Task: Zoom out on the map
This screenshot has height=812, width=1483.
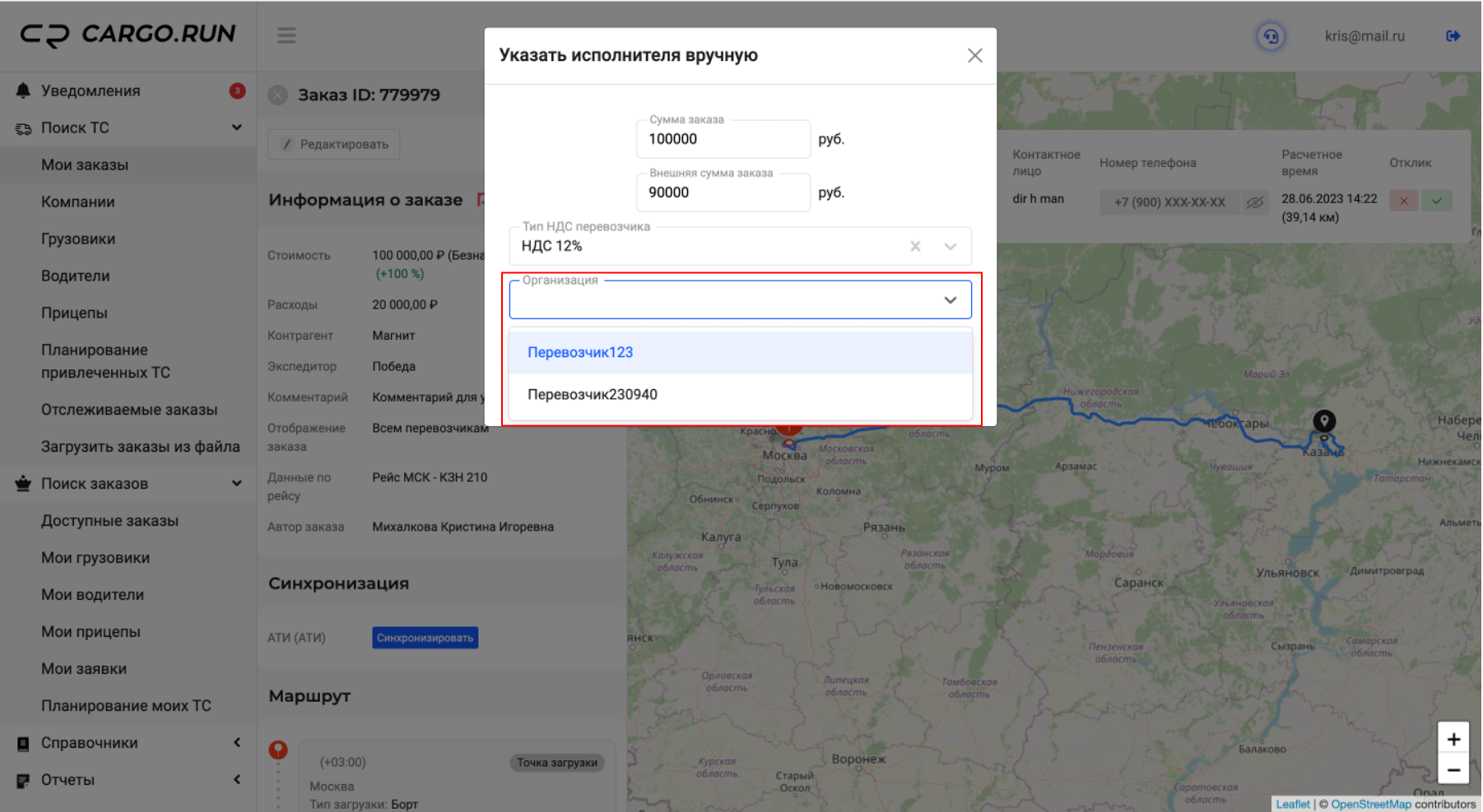Action: (1453, 770)
